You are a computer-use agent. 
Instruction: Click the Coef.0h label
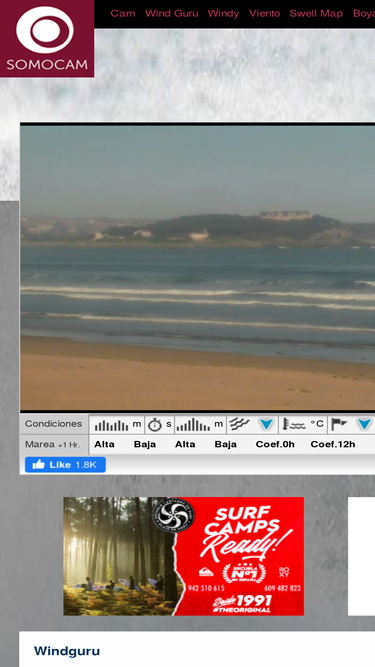tap(275, 445)
